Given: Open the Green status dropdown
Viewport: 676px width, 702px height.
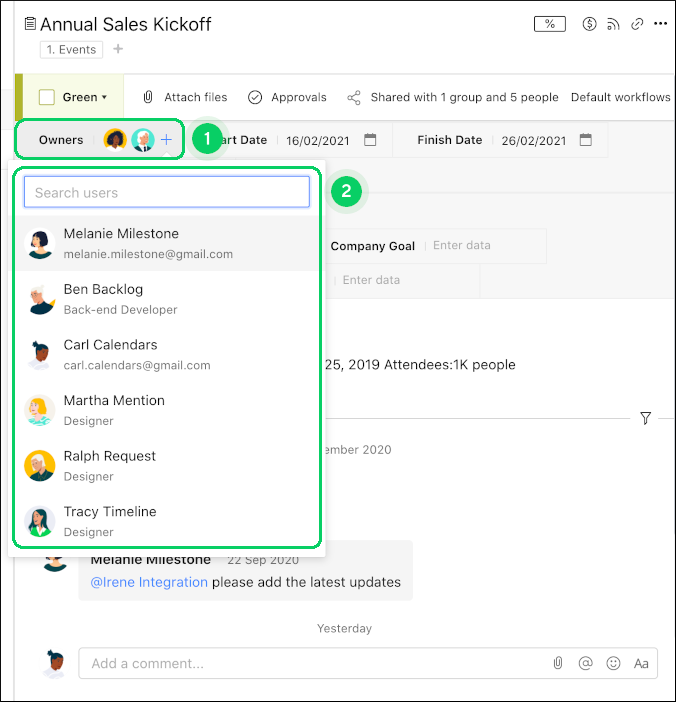Looking at the screenshot, I should pos(85,97).
